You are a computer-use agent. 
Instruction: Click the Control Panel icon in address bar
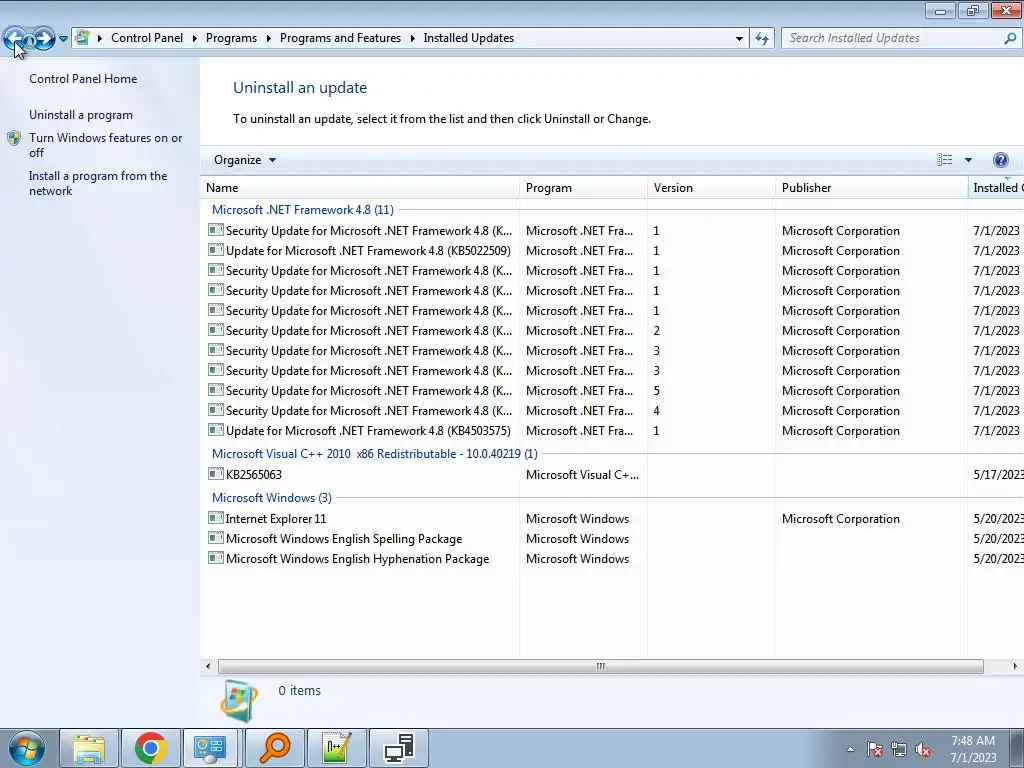[82, 38]
